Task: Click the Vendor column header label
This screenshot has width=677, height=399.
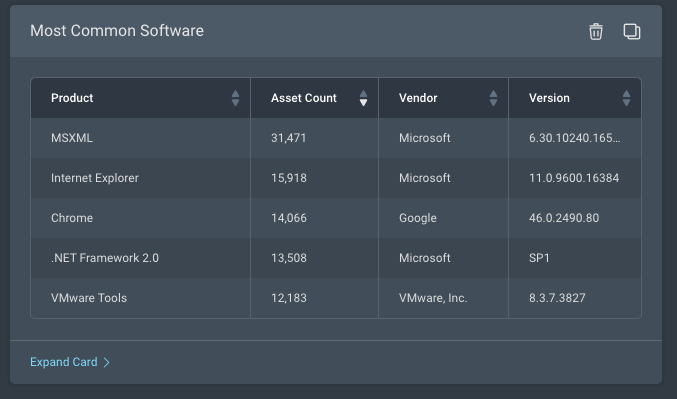Action: 418,98
